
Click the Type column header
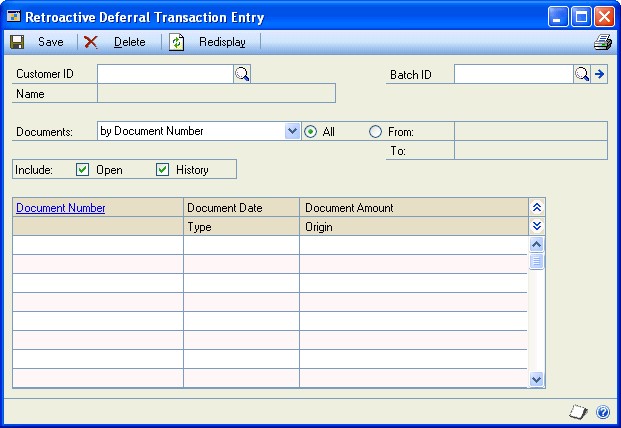tap(241, 227)
